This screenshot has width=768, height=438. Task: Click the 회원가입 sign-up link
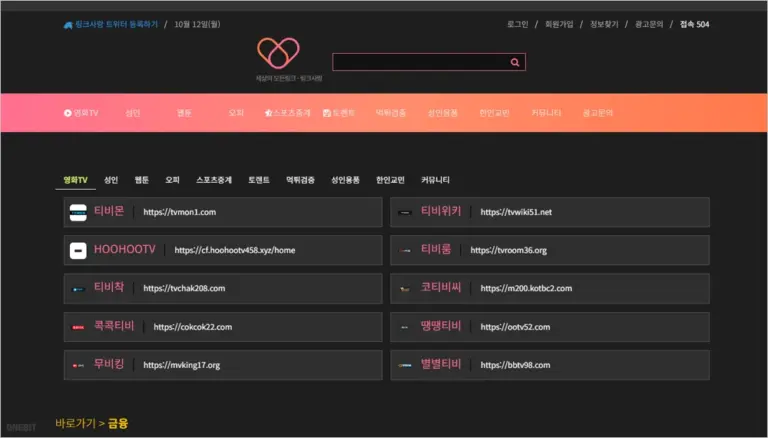coord(559,24)
